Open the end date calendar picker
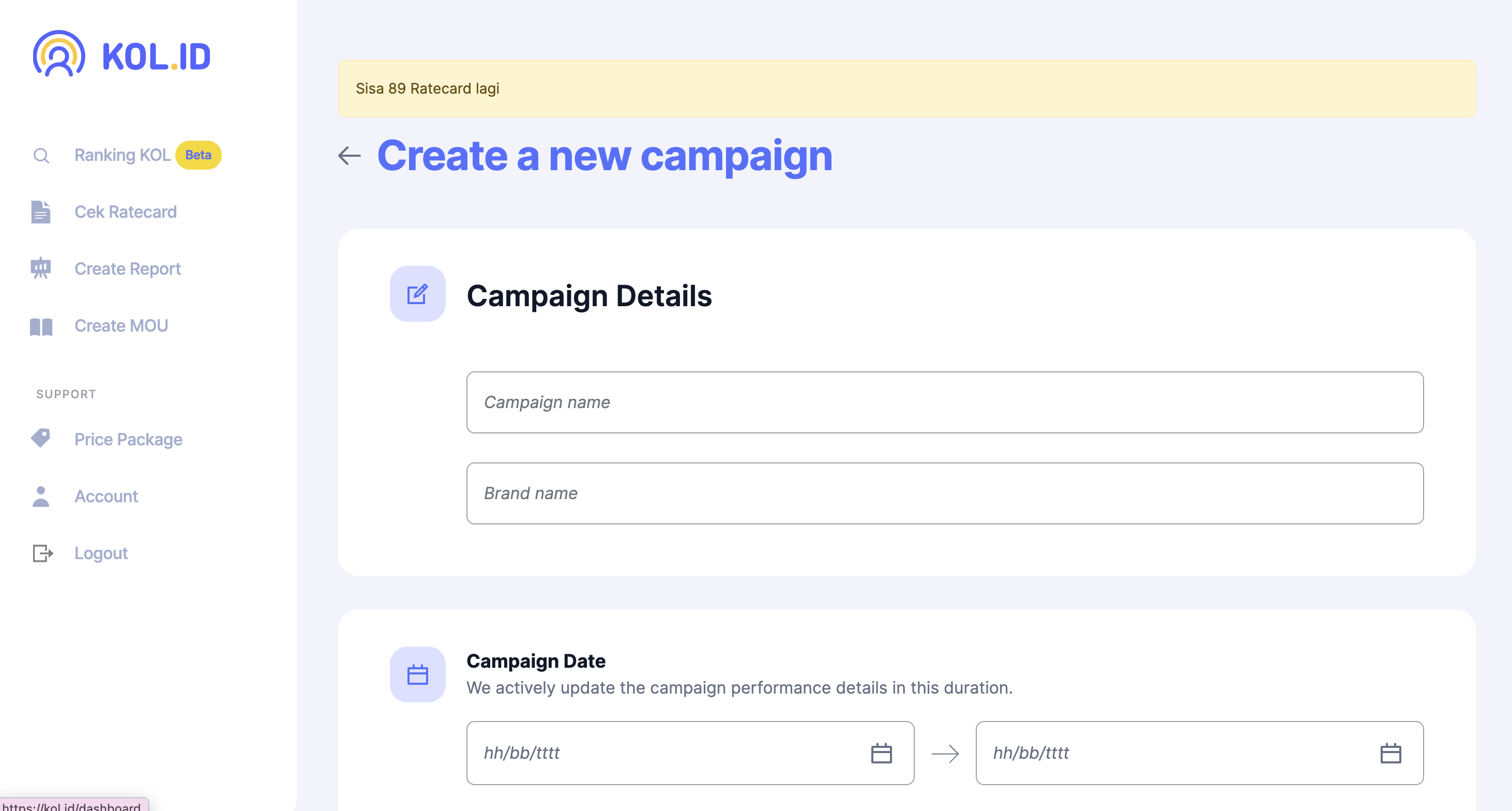This screenshot has width=1512, height=811. 1390,753
